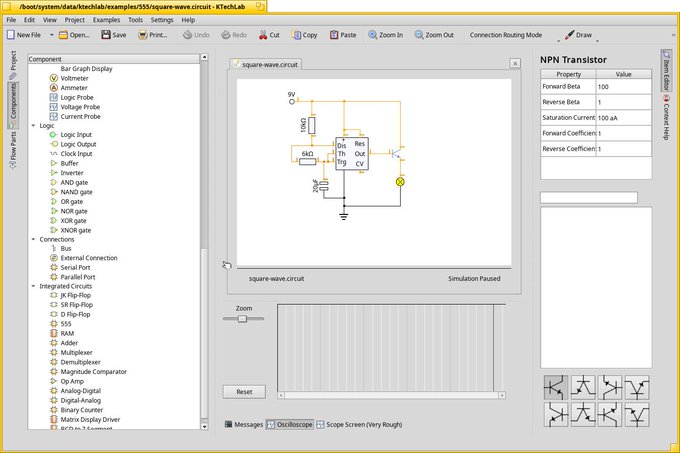Toggle the Messages bottom panel
680x453 pixels.
[x=244, y=424]
